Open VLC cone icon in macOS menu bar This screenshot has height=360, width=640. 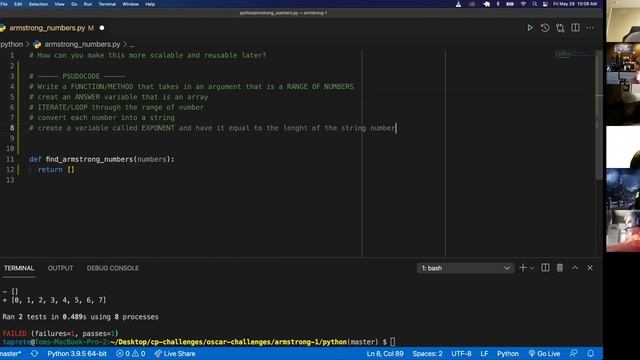click(458, 4)
